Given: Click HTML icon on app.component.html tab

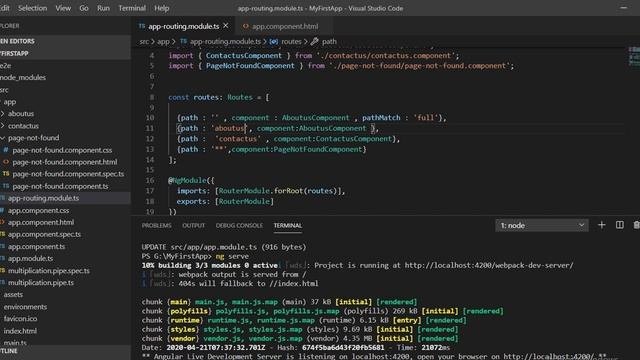Looking at the screenshot, I should click(x=245, y=26).
